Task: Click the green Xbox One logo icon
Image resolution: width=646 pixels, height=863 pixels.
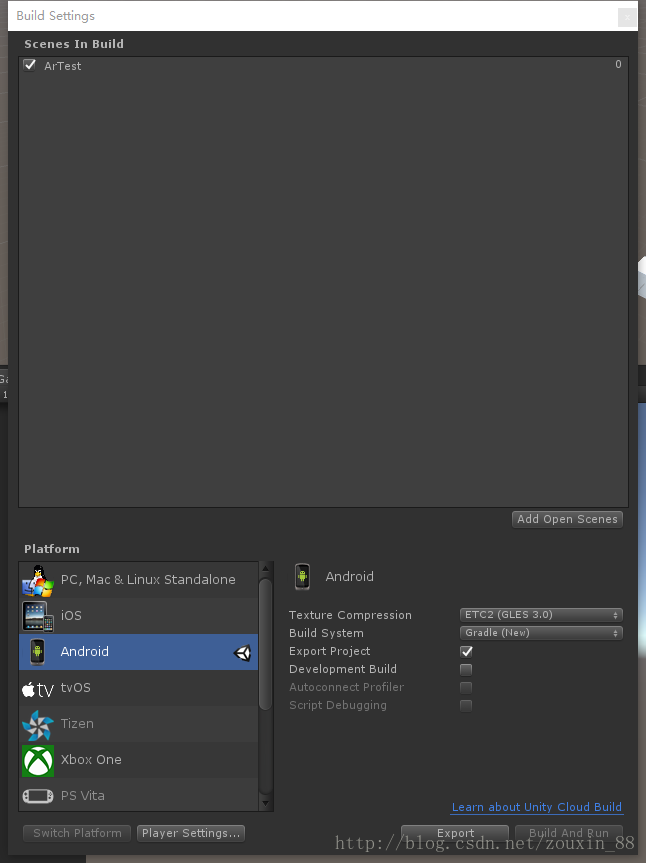Action: coord(38,761)
